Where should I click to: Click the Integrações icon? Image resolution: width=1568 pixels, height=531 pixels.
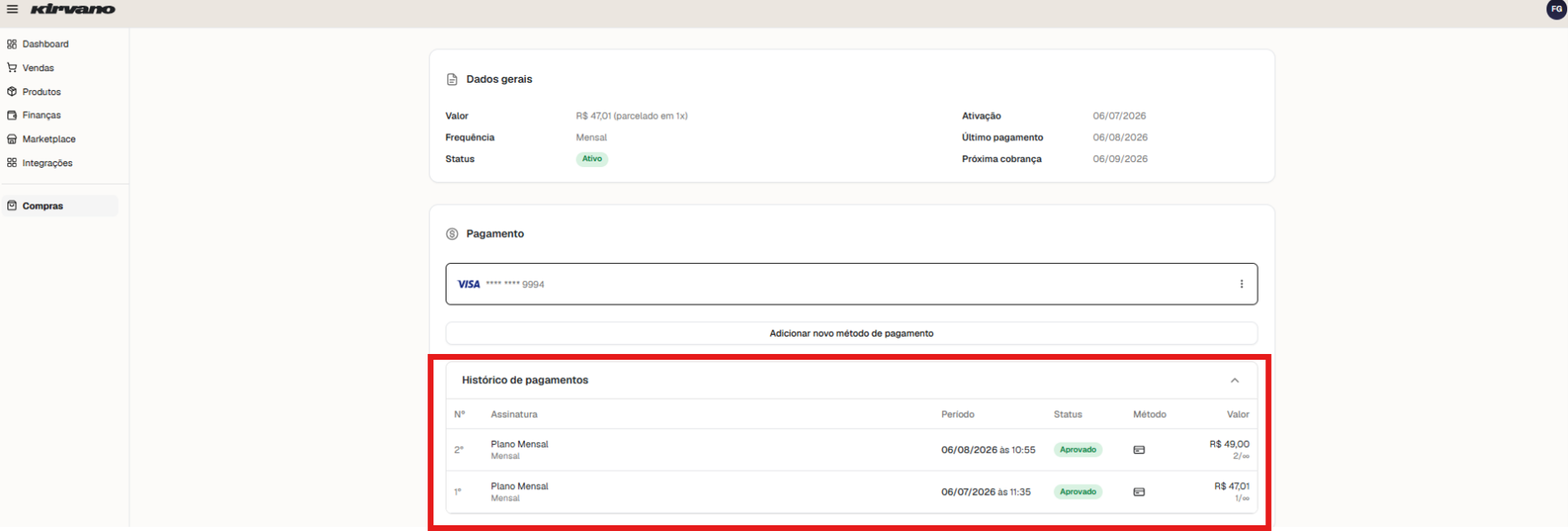[12, 163]
